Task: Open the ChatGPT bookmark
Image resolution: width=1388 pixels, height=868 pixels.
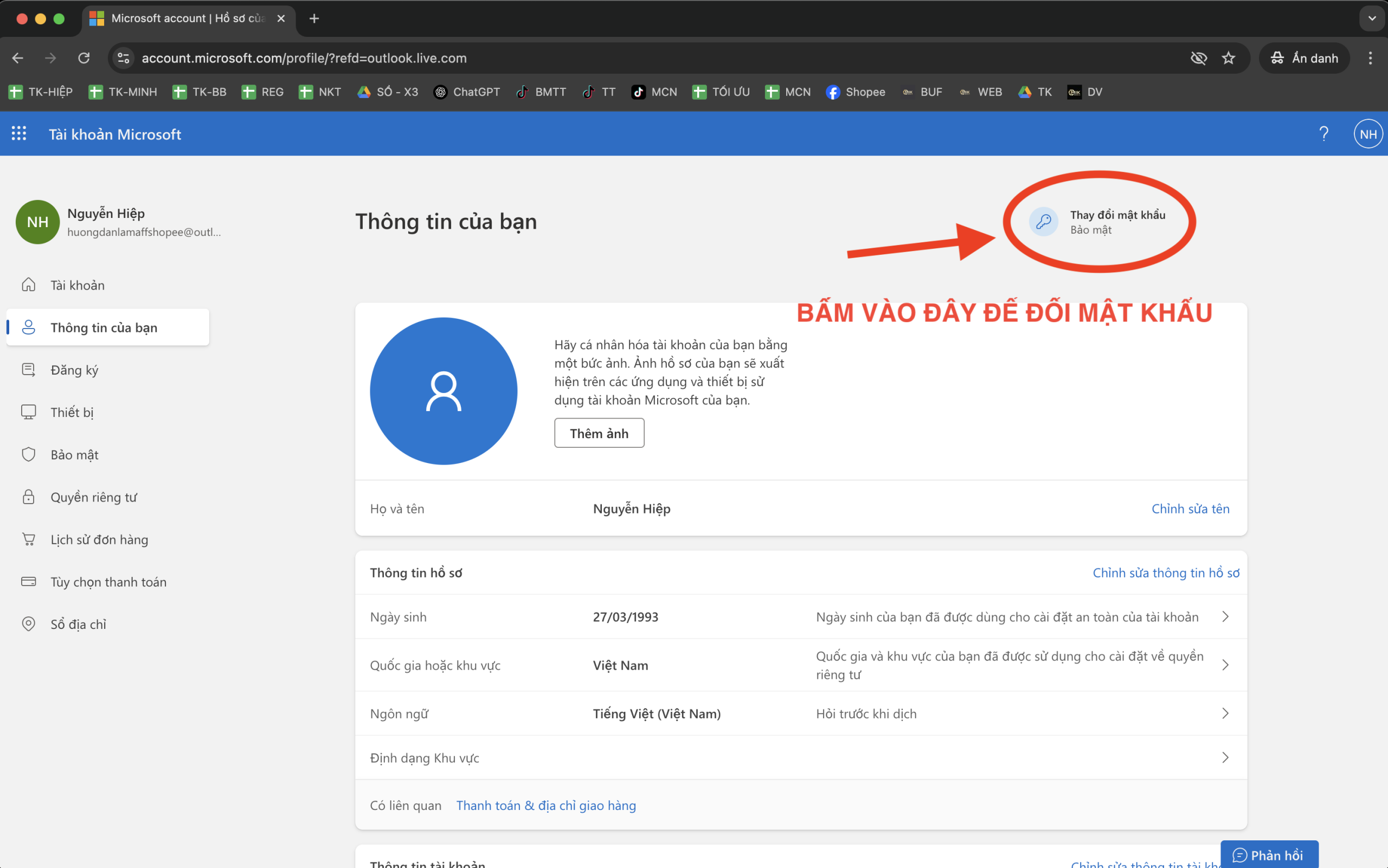Action: point(467,92)
